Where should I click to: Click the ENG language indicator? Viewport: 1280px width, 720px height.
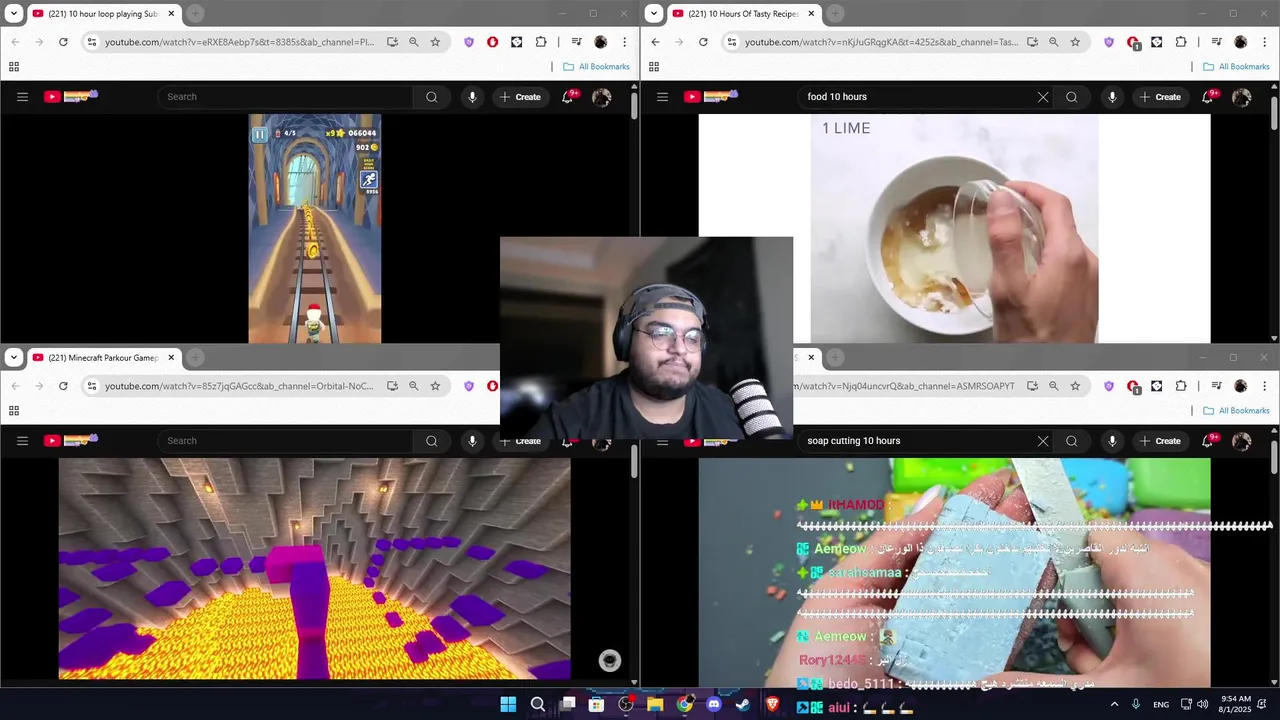click(1161, 705)
